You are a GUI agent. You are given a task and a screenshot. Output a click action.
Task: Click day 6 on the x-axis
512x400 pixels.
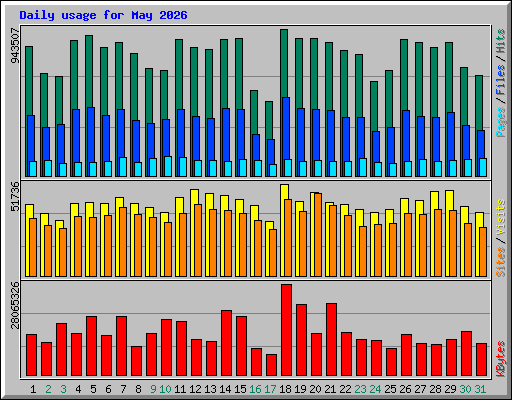pyautogui.click(x=108, y=389)
